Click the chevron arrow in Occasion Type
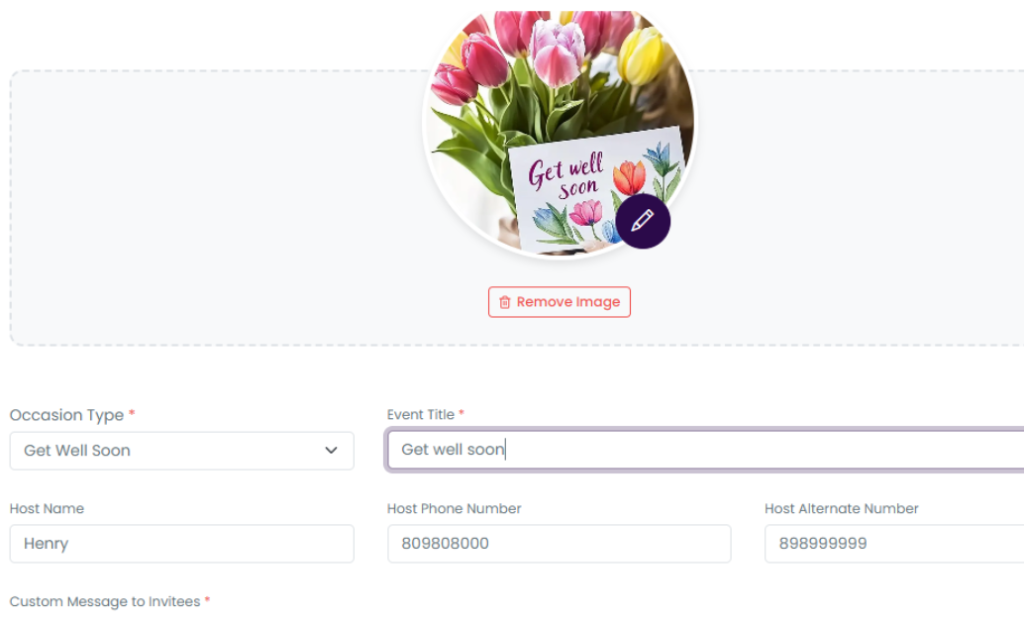Viewport: 1024px width, 626px height. click(331, 451)
